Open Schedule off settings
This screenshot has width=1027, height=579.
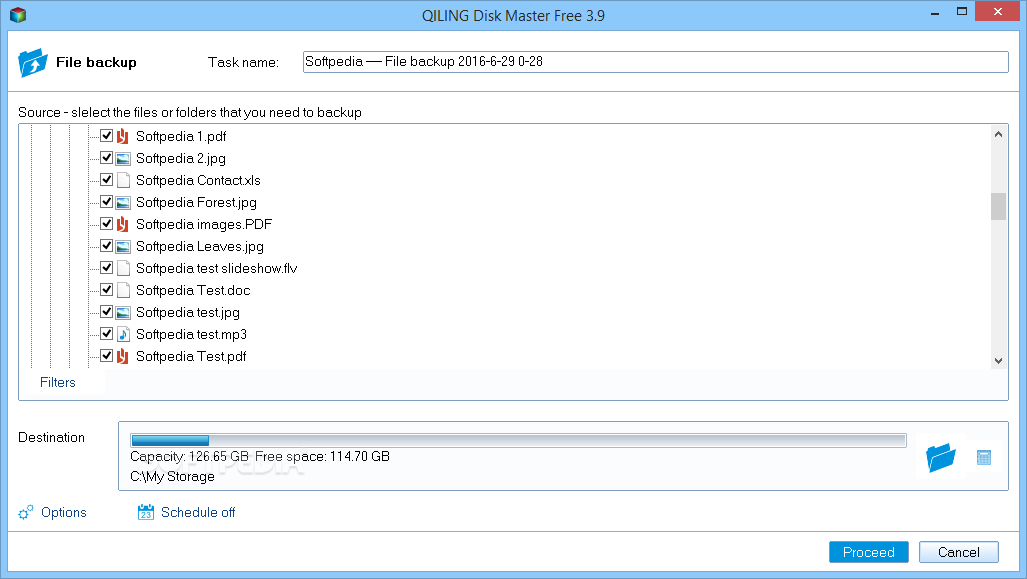click(x=198, y=512)
